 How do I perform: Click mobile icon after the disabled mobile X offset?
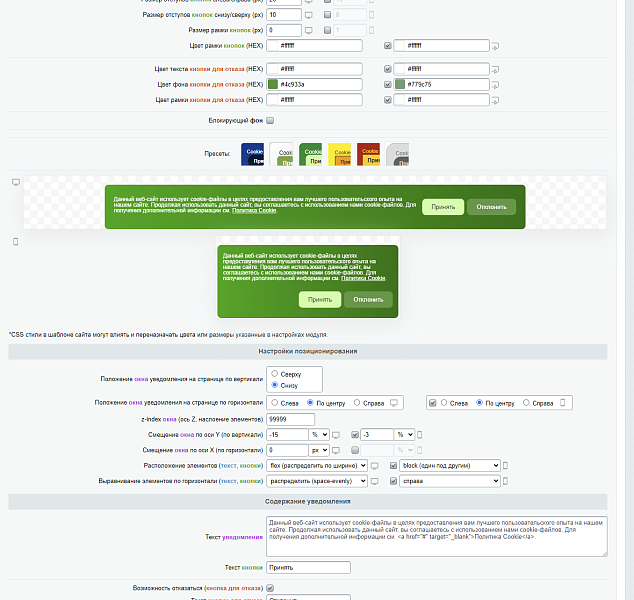(x=420, y=450)
